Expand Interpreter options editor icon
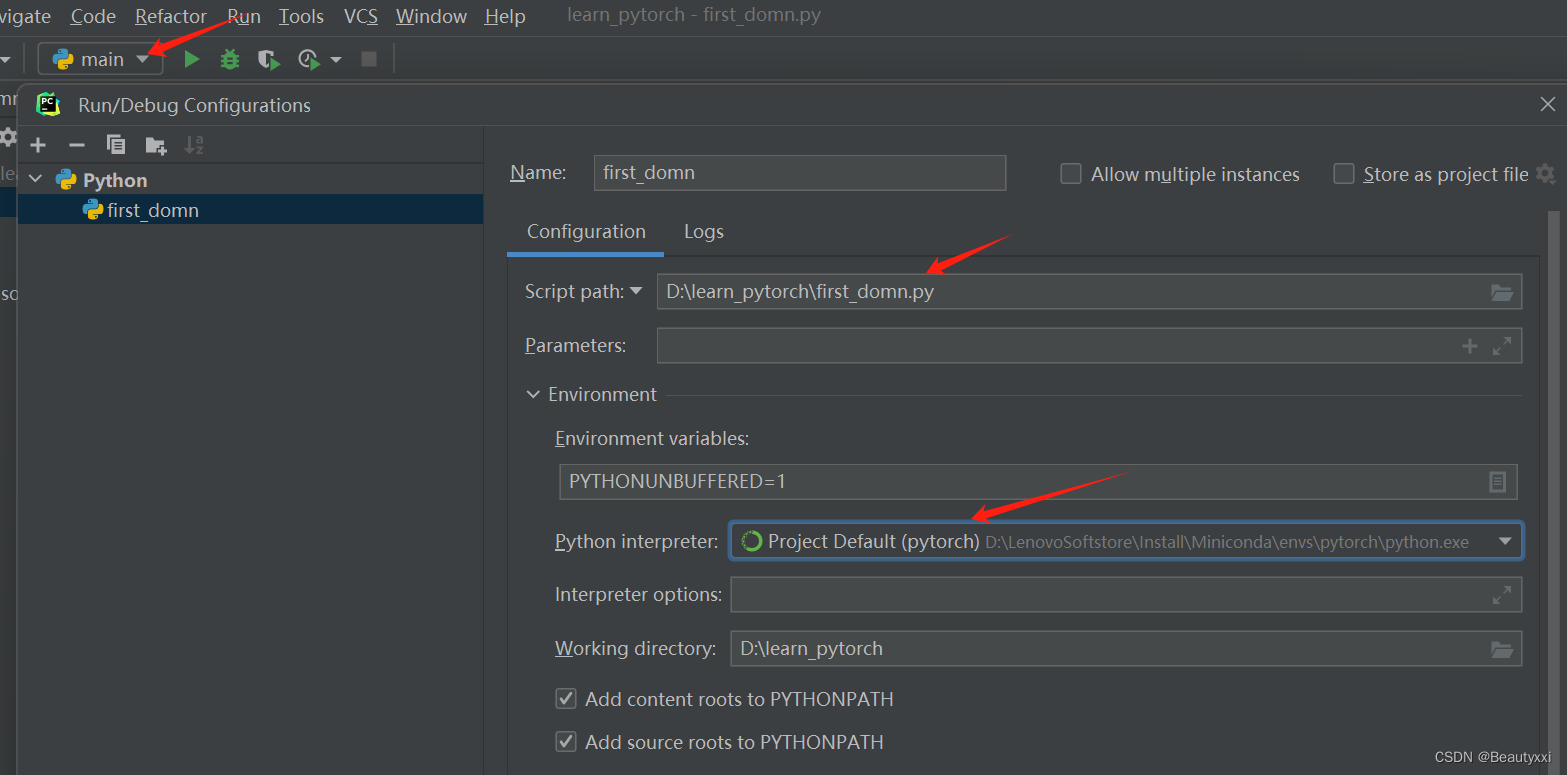This screenshot has height=775, width=1567. (1502, 595)
